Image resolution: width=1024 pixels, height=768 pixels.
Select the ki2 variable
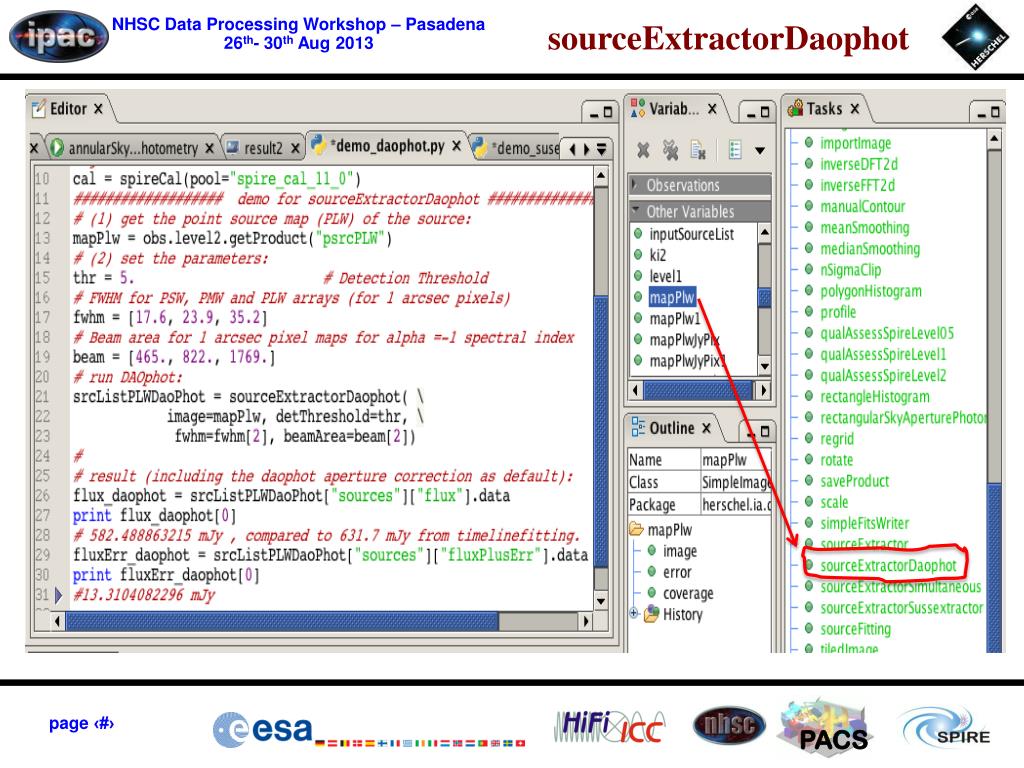point(658,255)
